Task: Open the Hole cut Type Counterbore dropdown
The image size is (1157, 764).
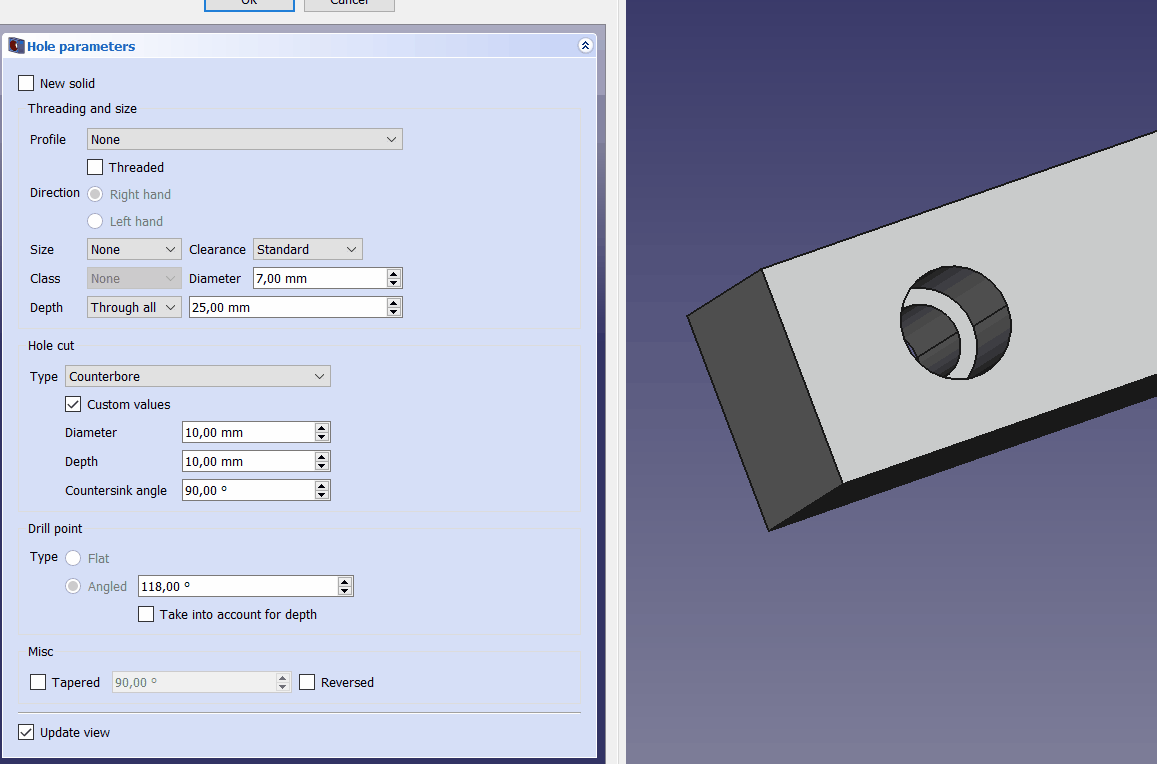Action: click(198, 376)
